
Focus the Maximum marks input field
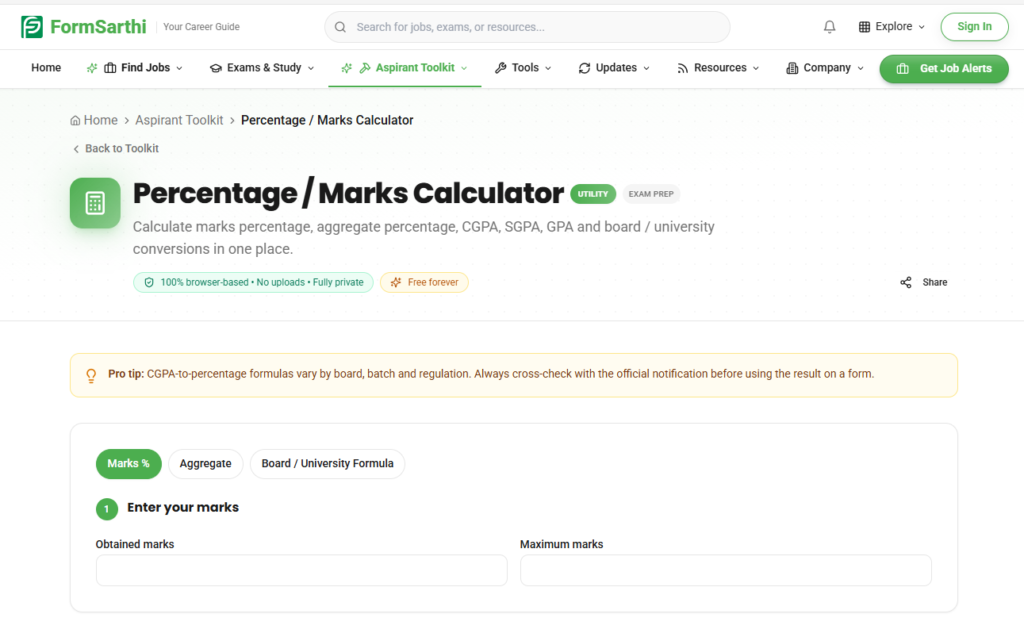click(726, 570)
